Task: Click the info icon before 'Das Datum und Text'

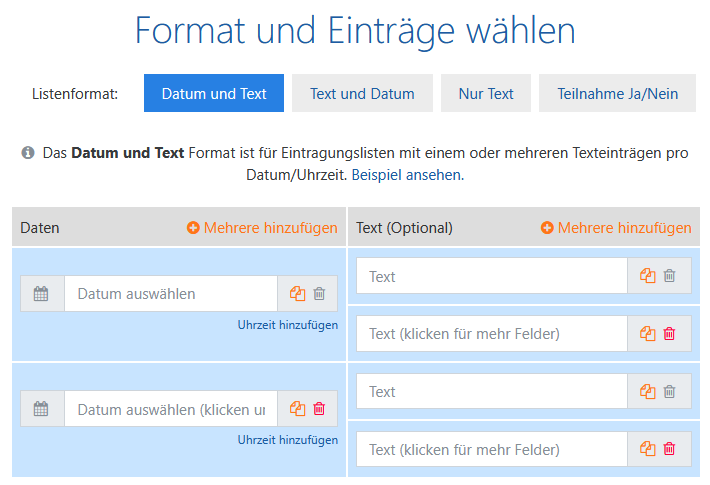Action: tap(28, 153)
